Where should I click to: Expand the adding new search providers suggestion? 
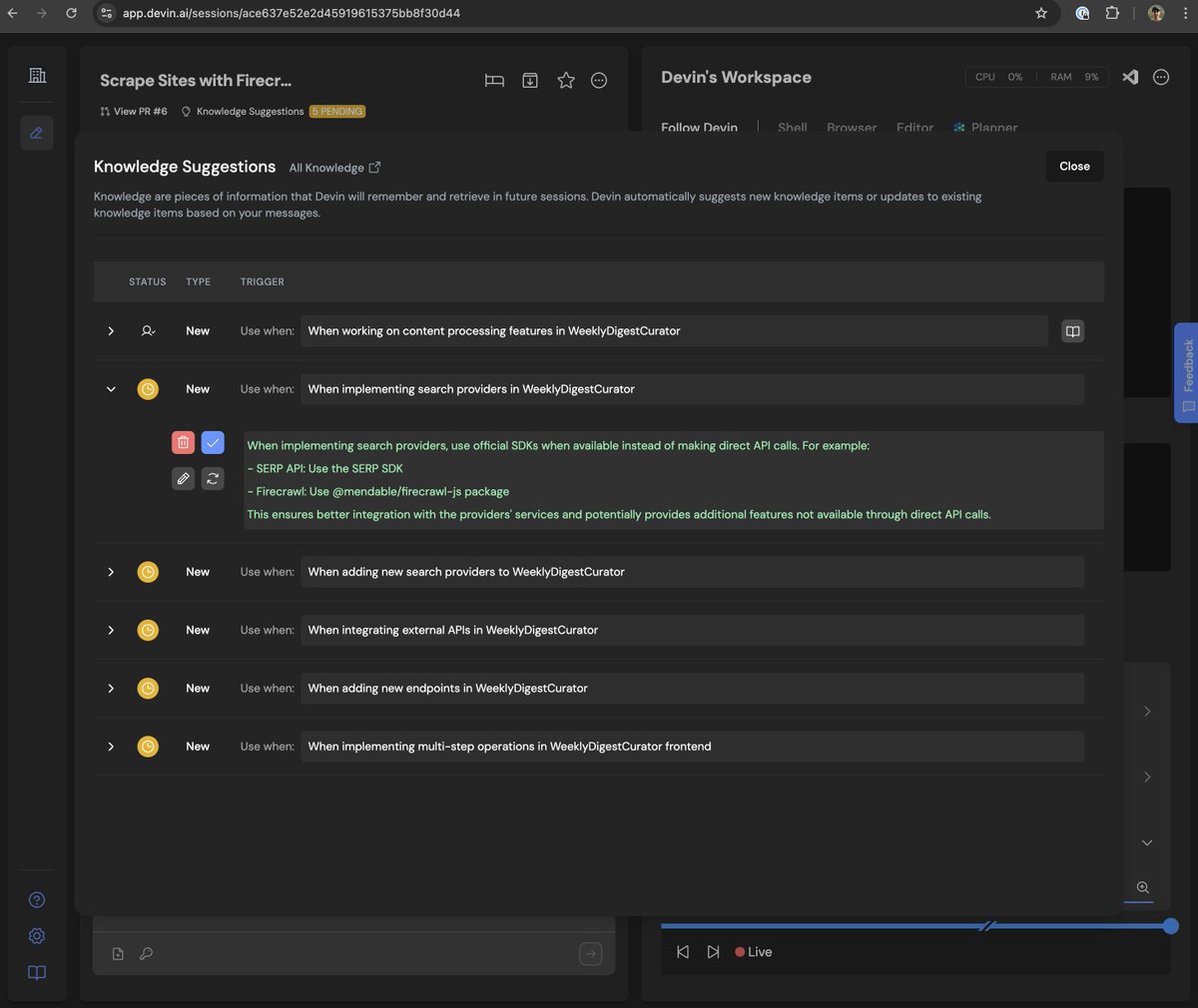point(111,572)
